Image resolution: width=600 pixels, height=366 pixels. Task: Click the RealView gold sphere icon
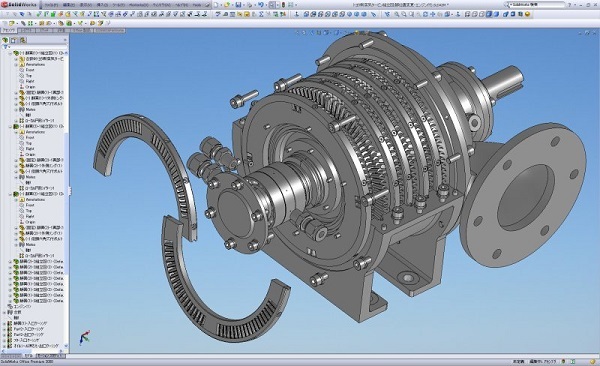(x=528, y=15)
